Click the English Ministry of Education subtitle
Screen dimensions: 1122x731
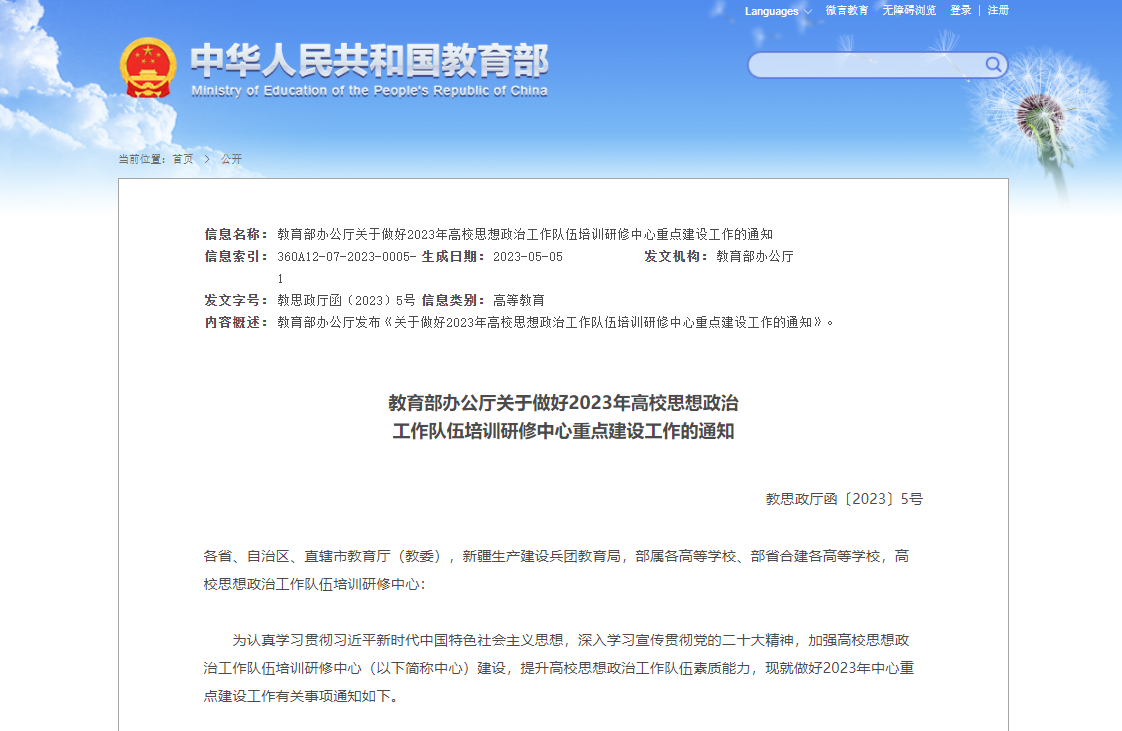tap(369, 91)
